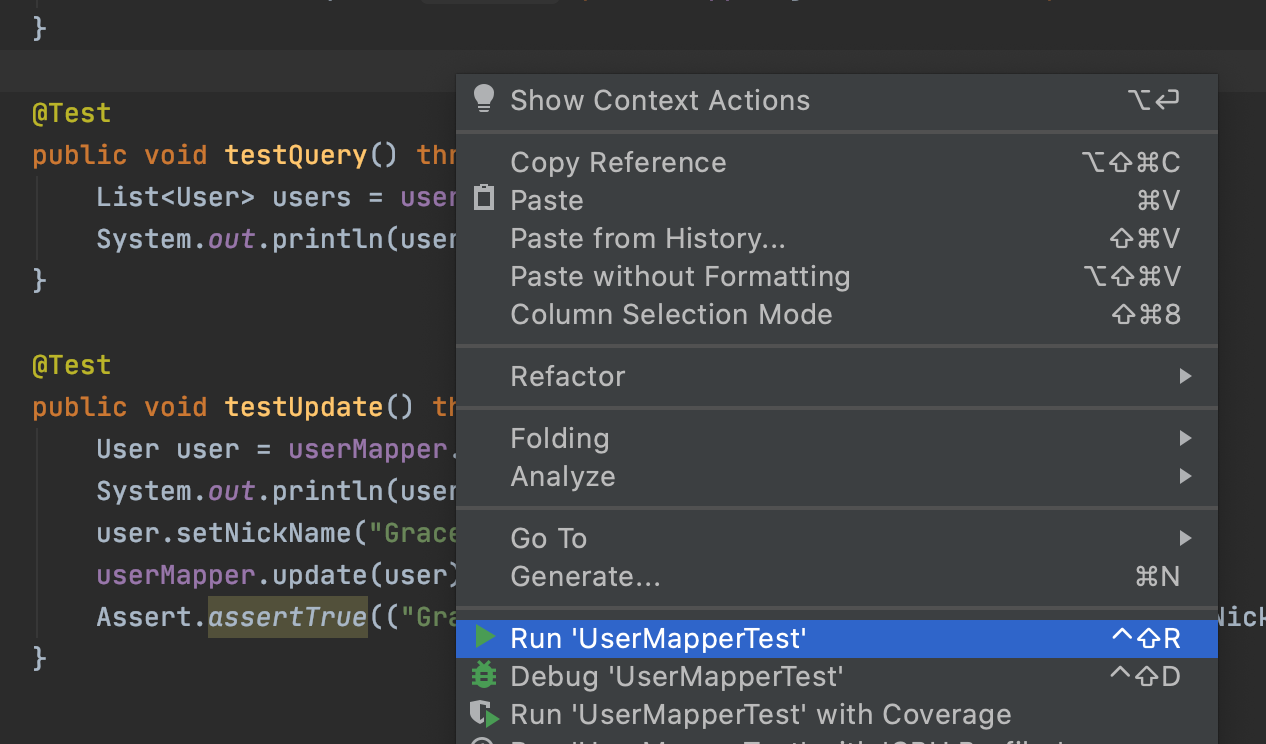Enable Column Selection Mode

click(x=671, y=314)
